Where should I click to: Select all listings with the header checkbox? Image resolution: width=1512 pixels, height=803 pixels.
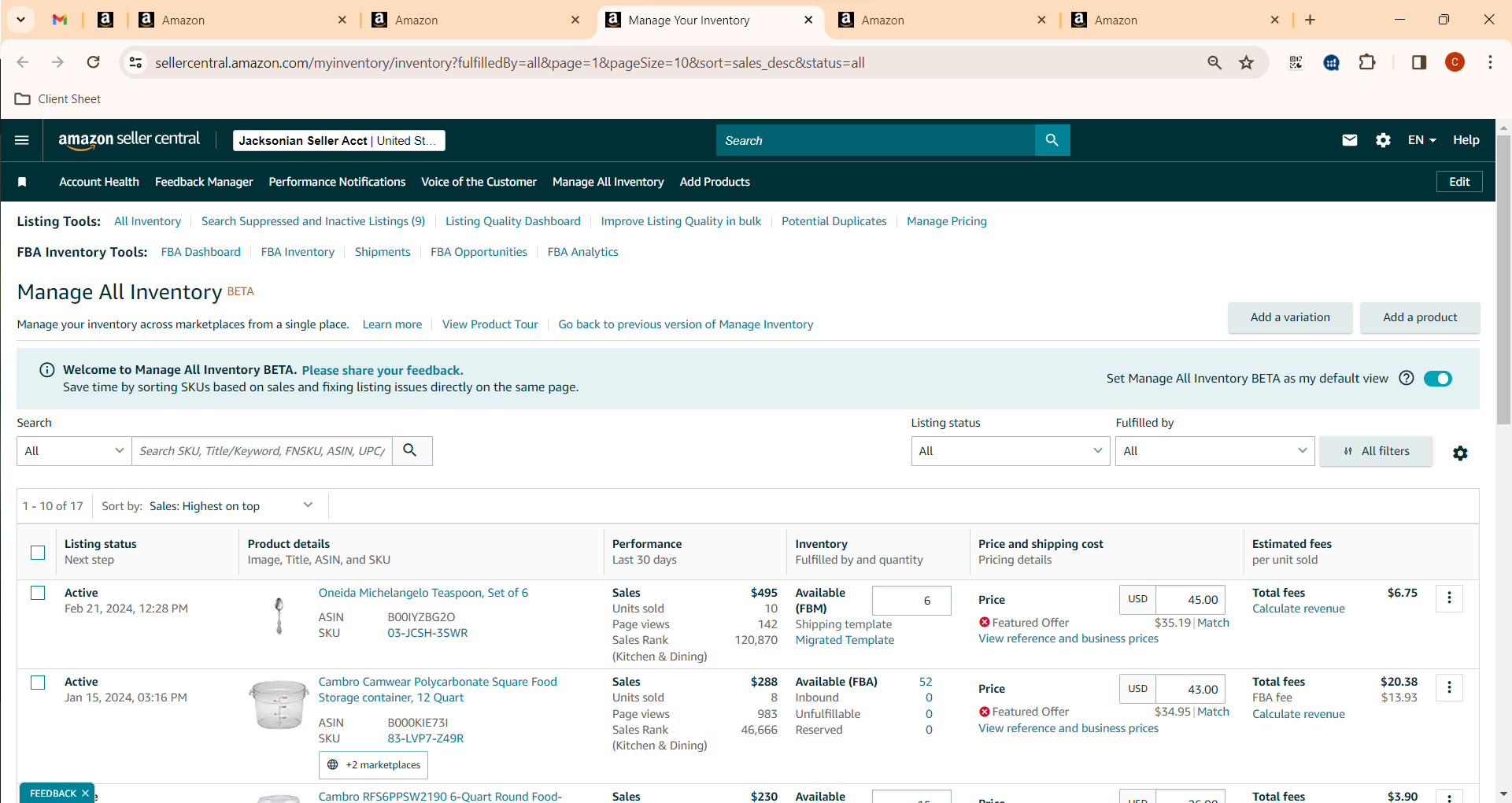[38, 552]
